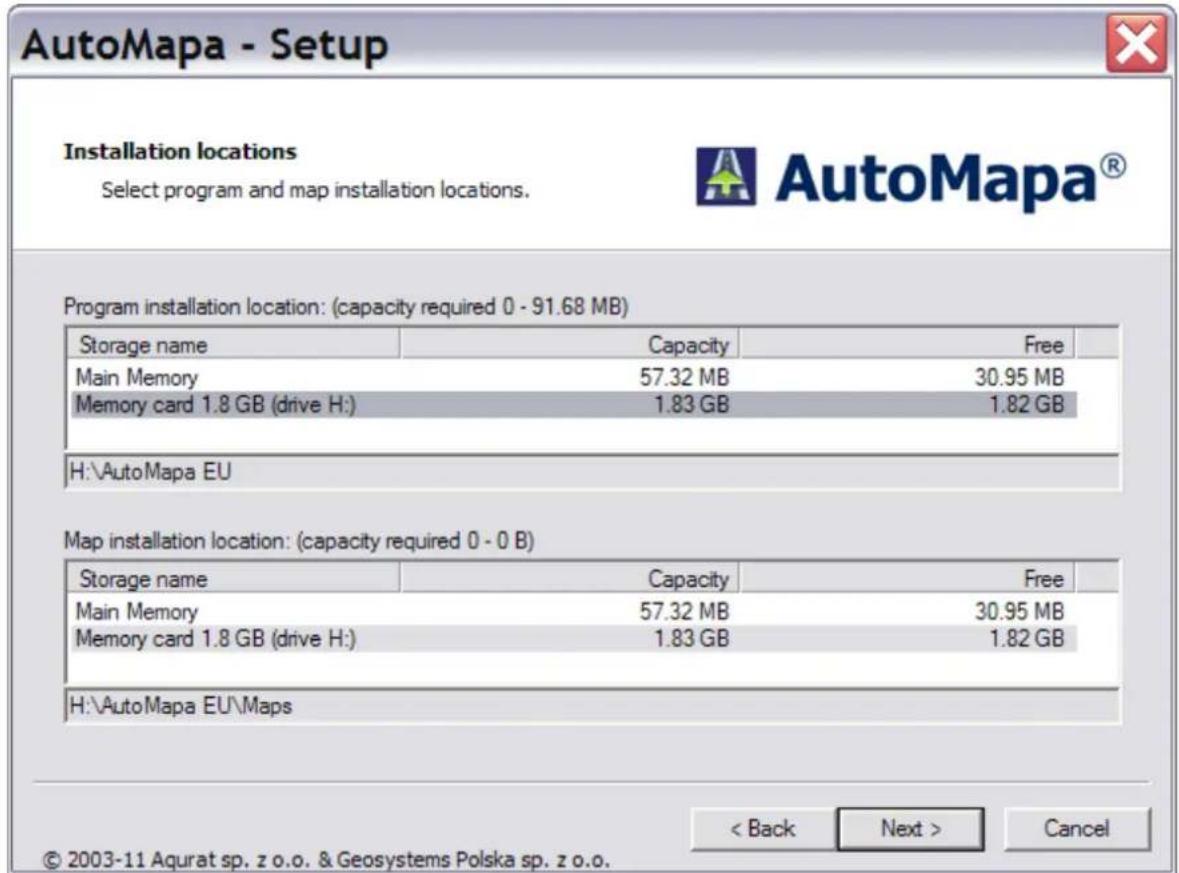Click 30.95 MB free value in map list
This screenshot has height=873, width=1179.
tap(1020, 611)
